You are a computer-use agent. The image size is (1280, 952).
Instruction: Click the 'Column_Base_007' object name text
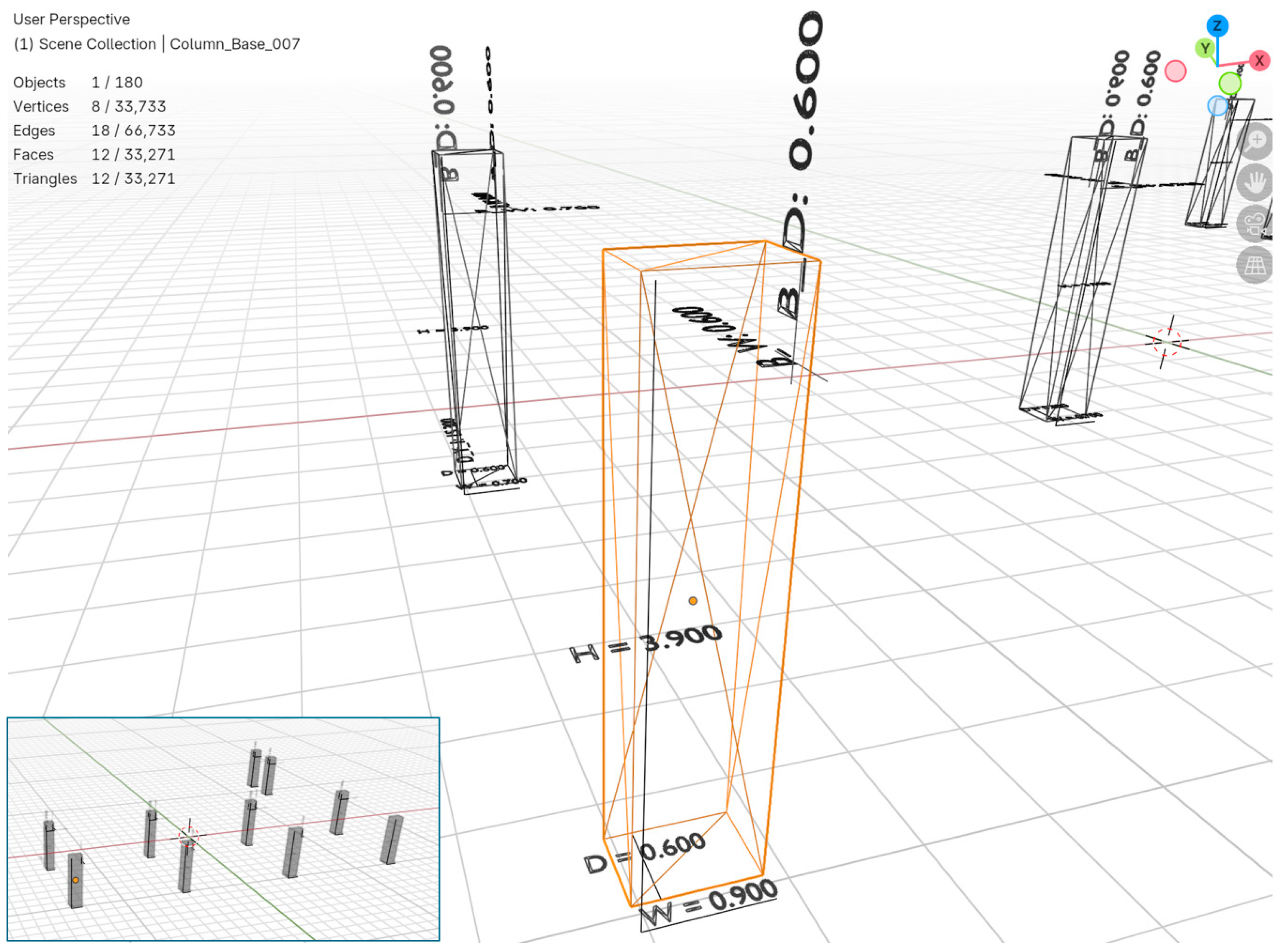[234, 44]
